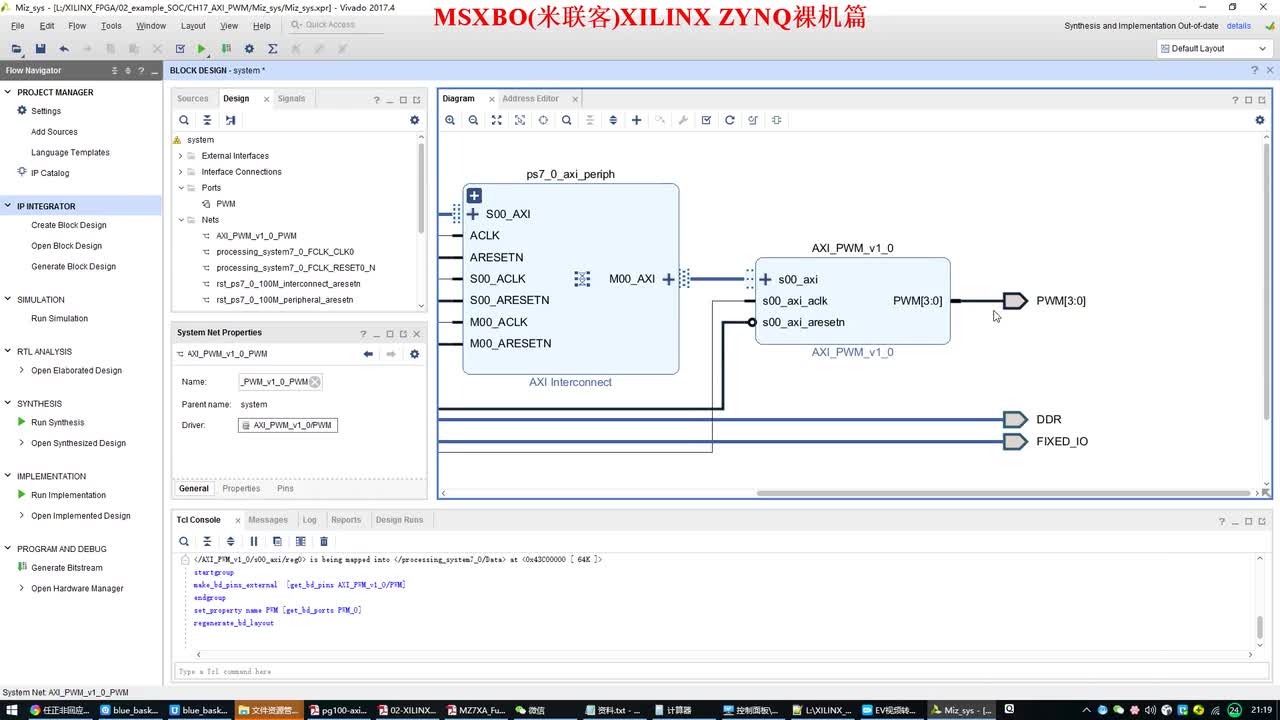Open the calculator app in Windows taskbar

[x=672, y=710]
